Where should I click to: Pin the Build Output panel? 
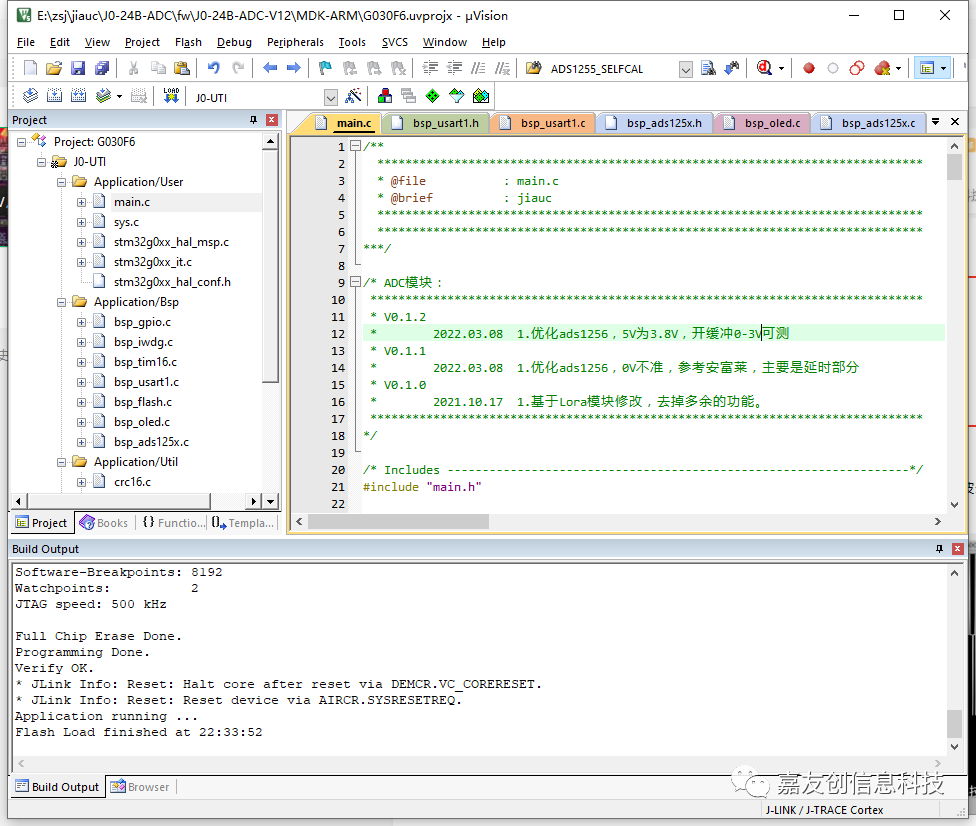(939, 548)
